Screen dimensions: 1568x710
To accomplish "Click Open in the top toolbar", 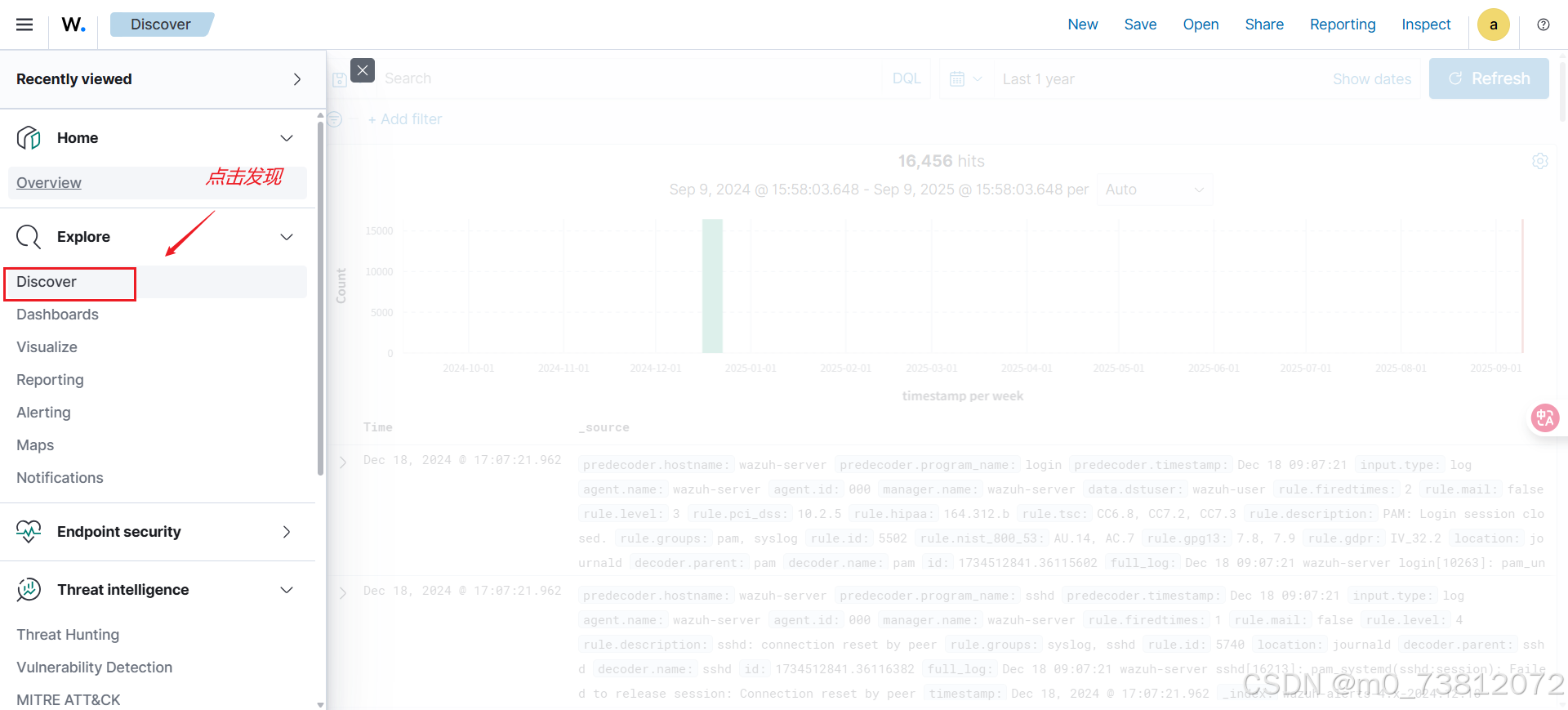I will 1200,25.
